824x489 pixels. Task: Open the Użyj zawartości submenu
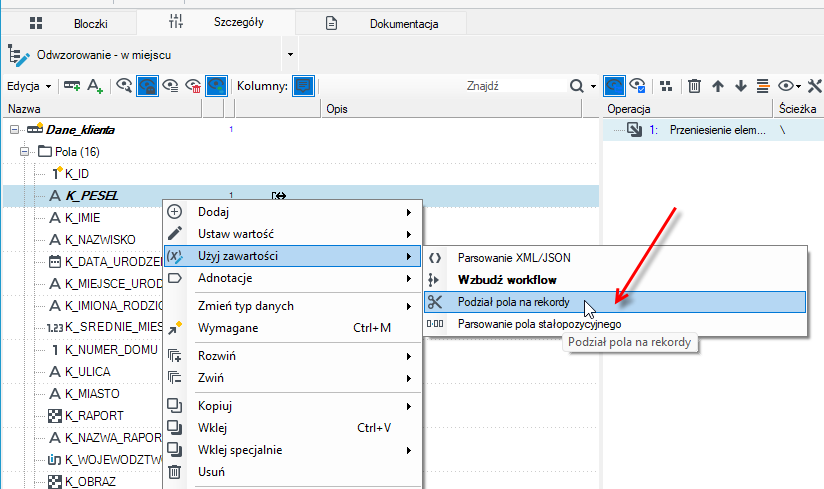tap(292, 256)
